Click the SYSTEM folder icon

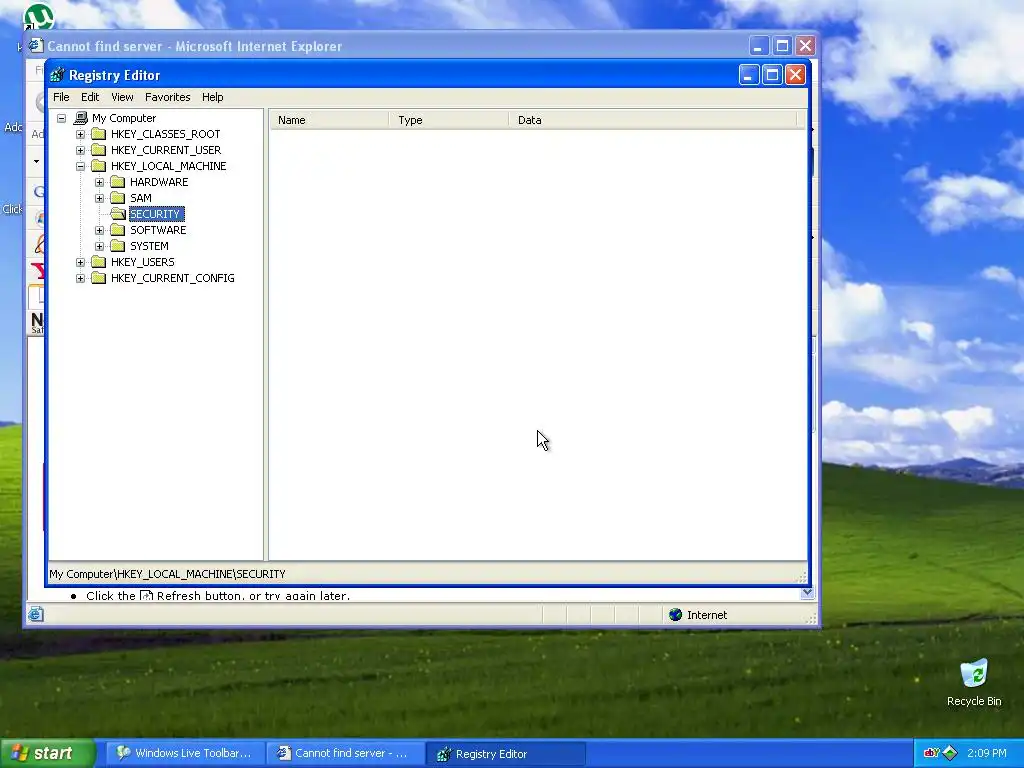(118, 246)
